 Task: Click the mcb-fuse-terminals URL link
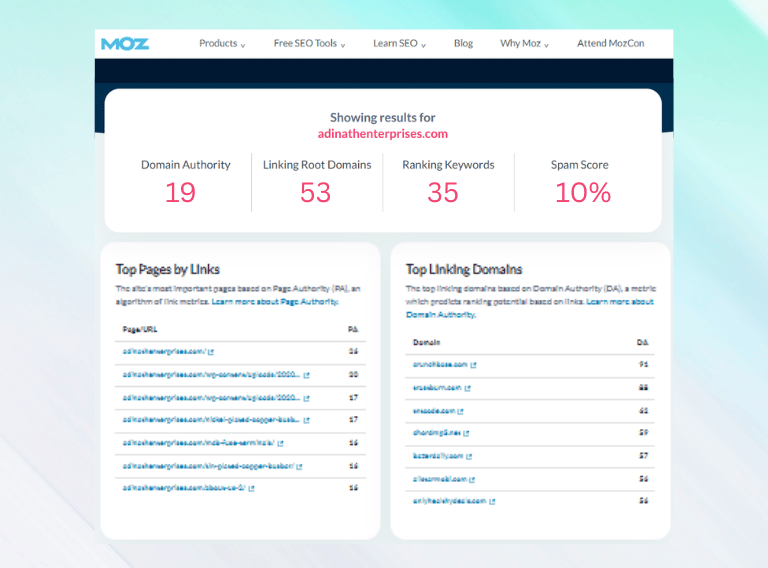click(x=198, y=443)
